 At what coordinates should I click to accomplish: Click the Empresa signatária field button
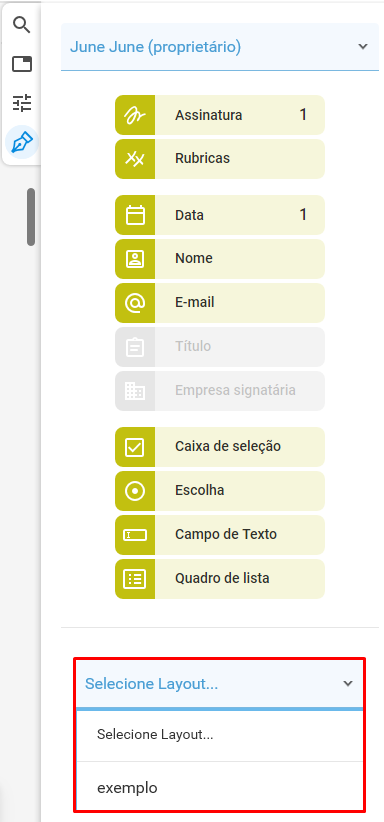click(x=220, y=391)
